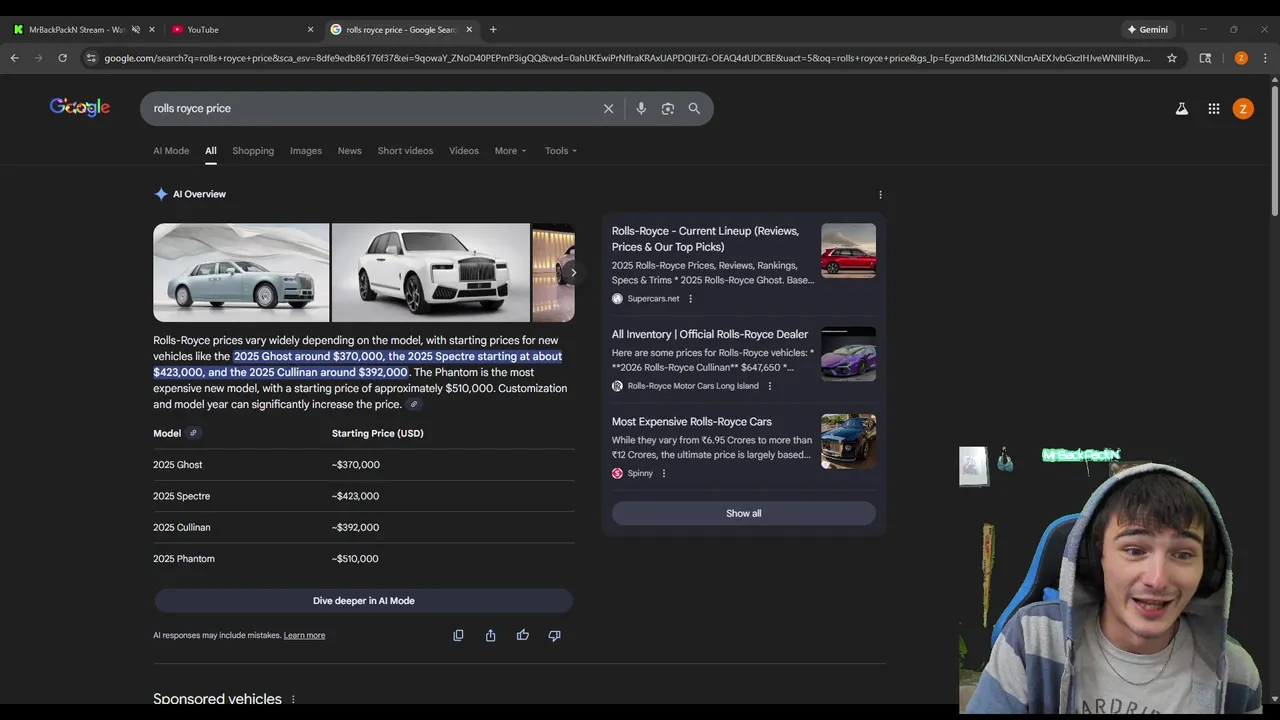Open Sponsored vehicles three-dot menu
The height and width of the screenshot is (720, 1280).
(293, 699)
